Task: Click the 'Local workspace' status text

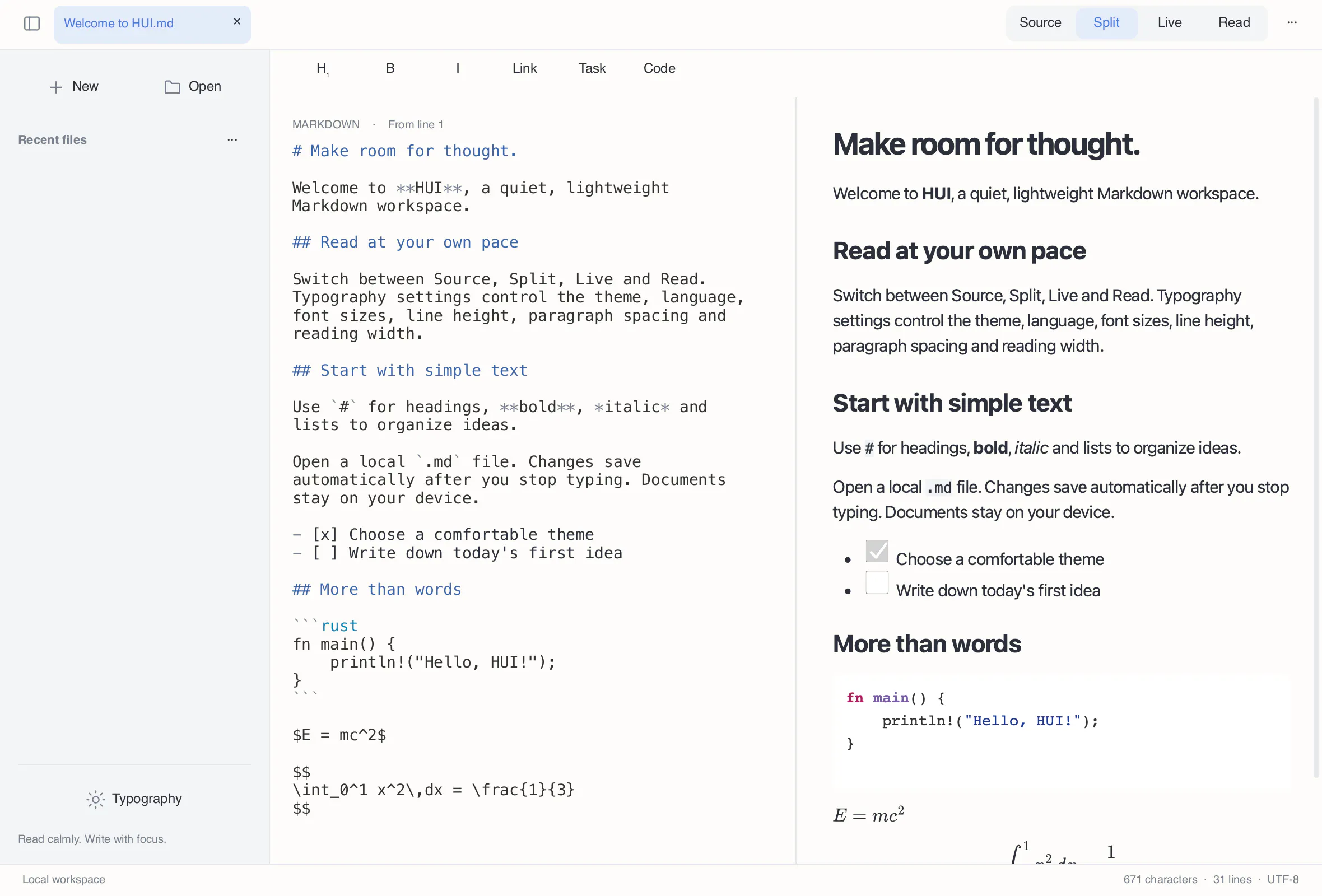Action: [x=64, y=880]
